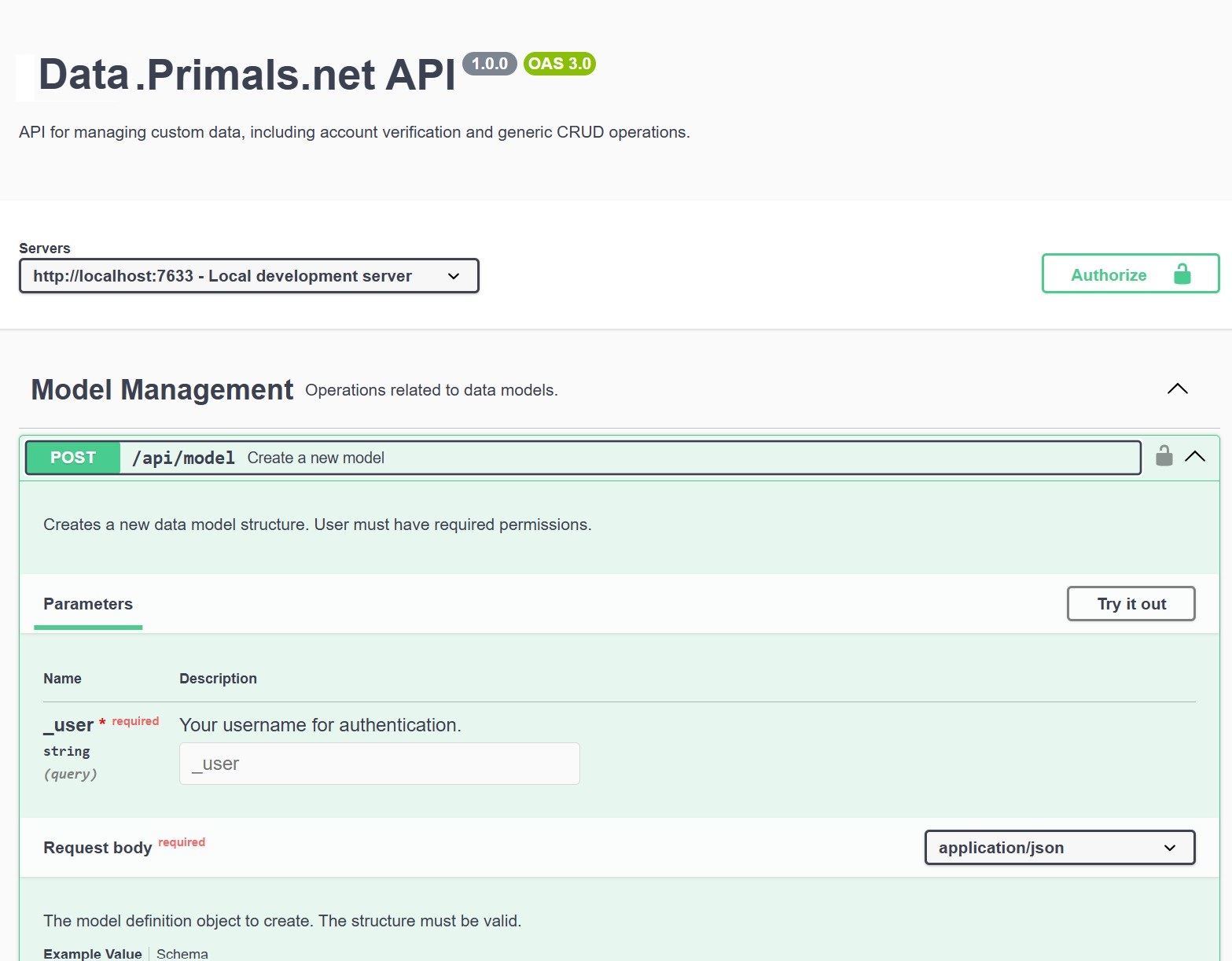This screenshot has height=961, width=1232.
Task: Open the application/json content type dropdown
Action: coord(1059,848)
